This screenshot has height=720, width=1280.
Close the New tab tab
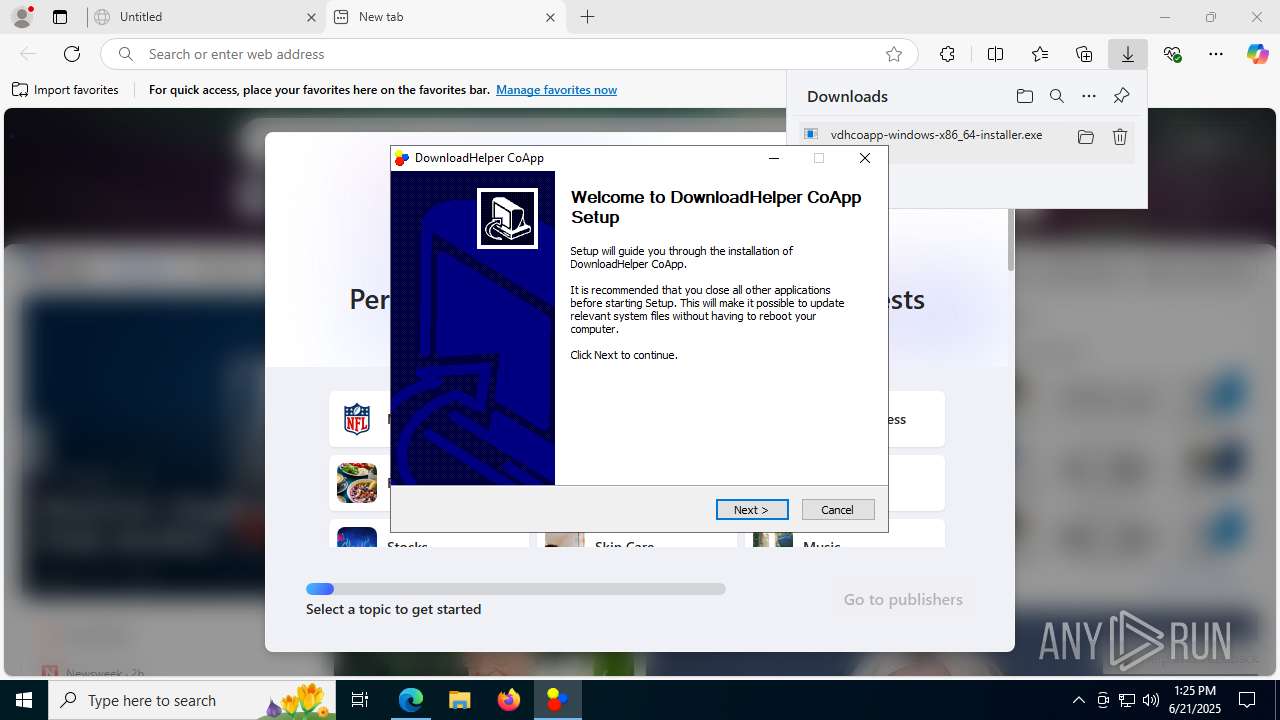click(551, 17)
